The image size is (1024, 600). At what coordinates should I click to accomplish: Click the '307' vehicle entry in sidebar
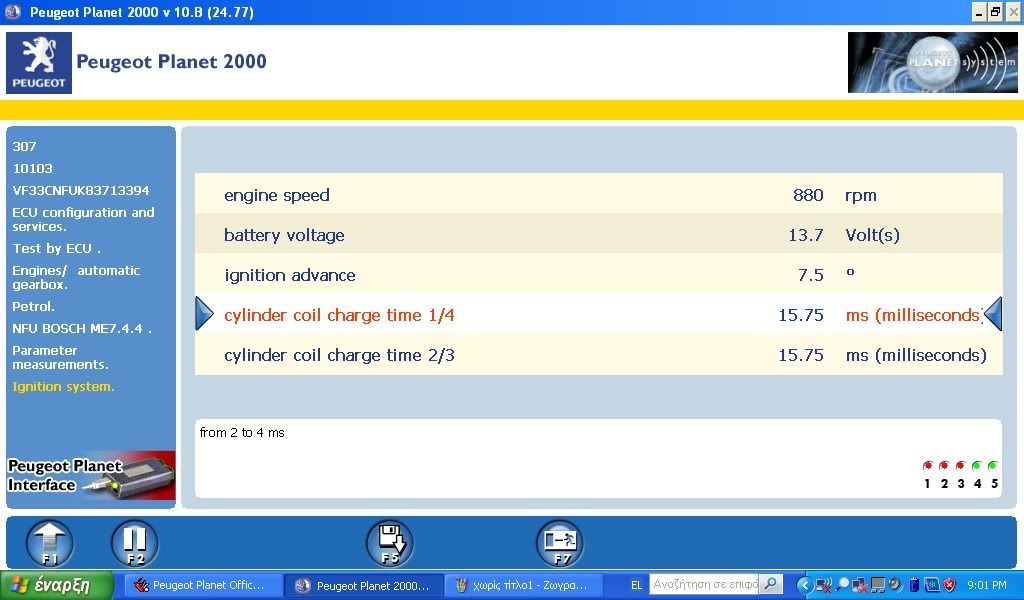pyautogui.click(x=24, y=146)
